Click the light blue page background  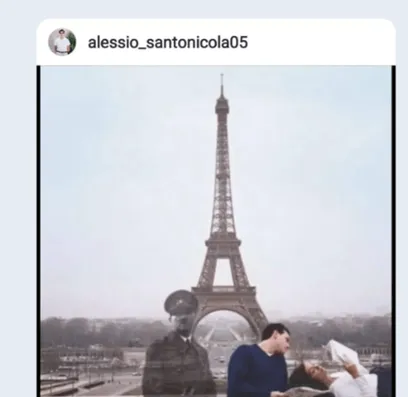pos(18,200)
